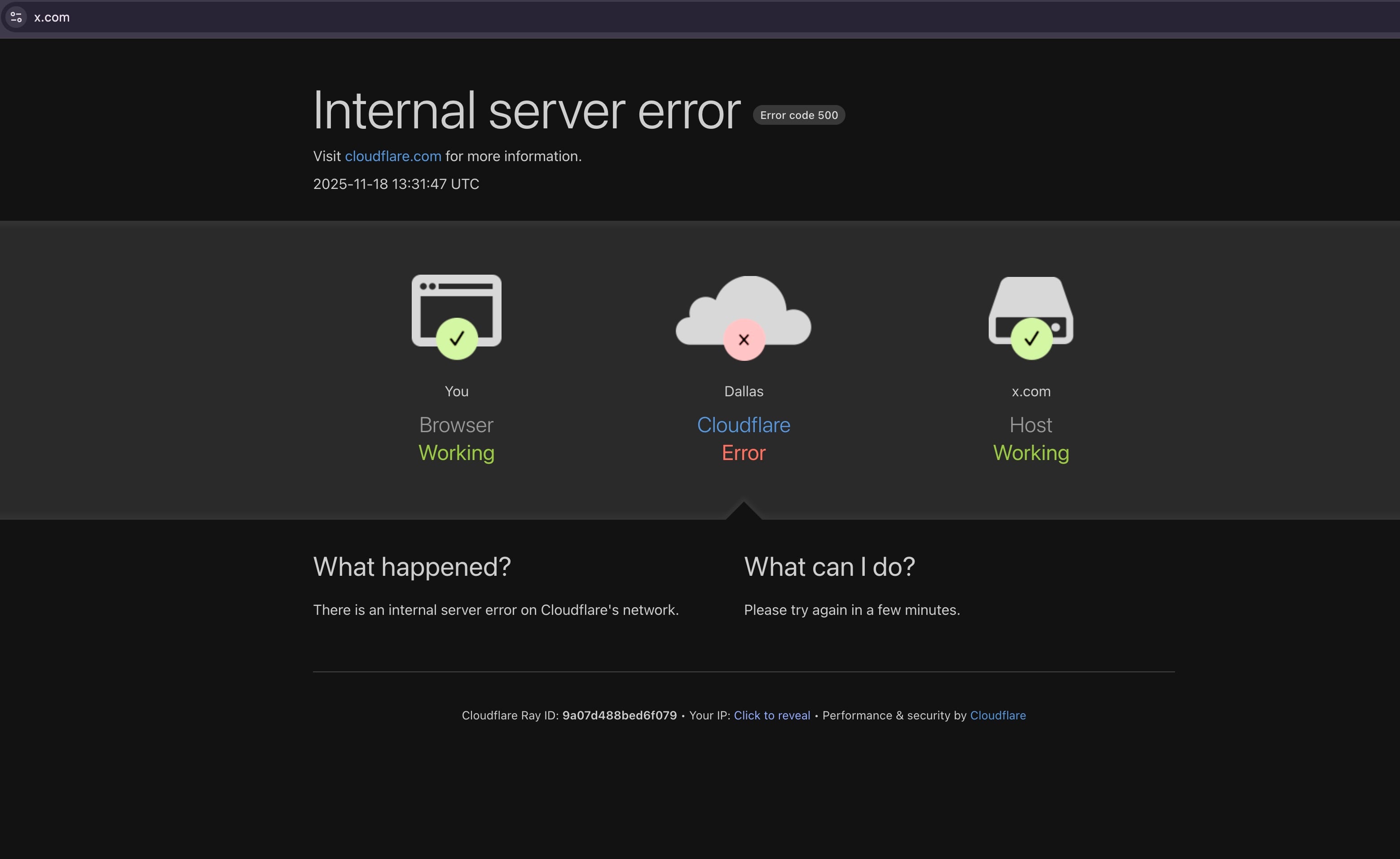Open the Cloudflare link in the footer
The height and width of the screenshot is (859, 1400).
[x=998, y=715]
